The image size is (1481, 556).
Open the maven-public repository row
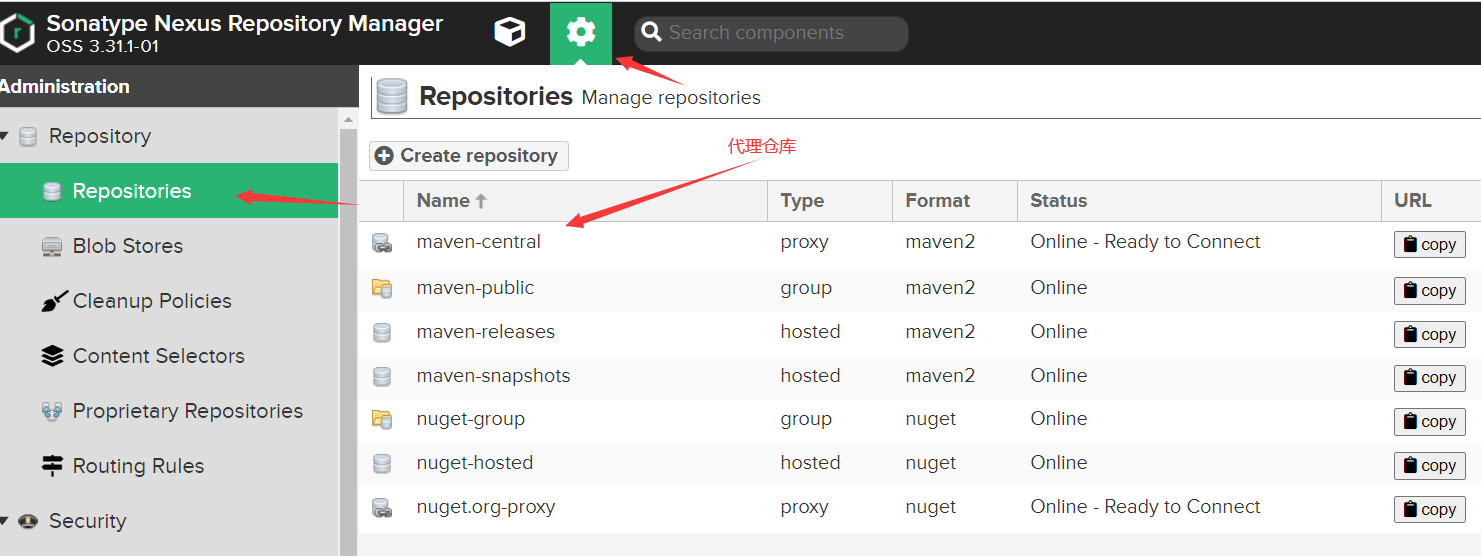tap(919, 288)
